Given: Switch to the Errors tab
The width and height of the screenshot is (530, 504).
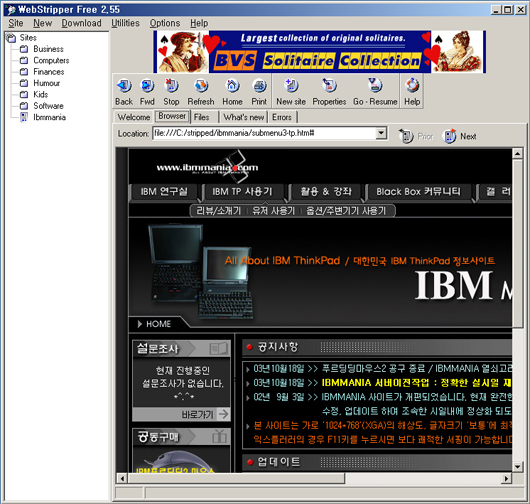Looking at the screenshot, I should (282, 117).
